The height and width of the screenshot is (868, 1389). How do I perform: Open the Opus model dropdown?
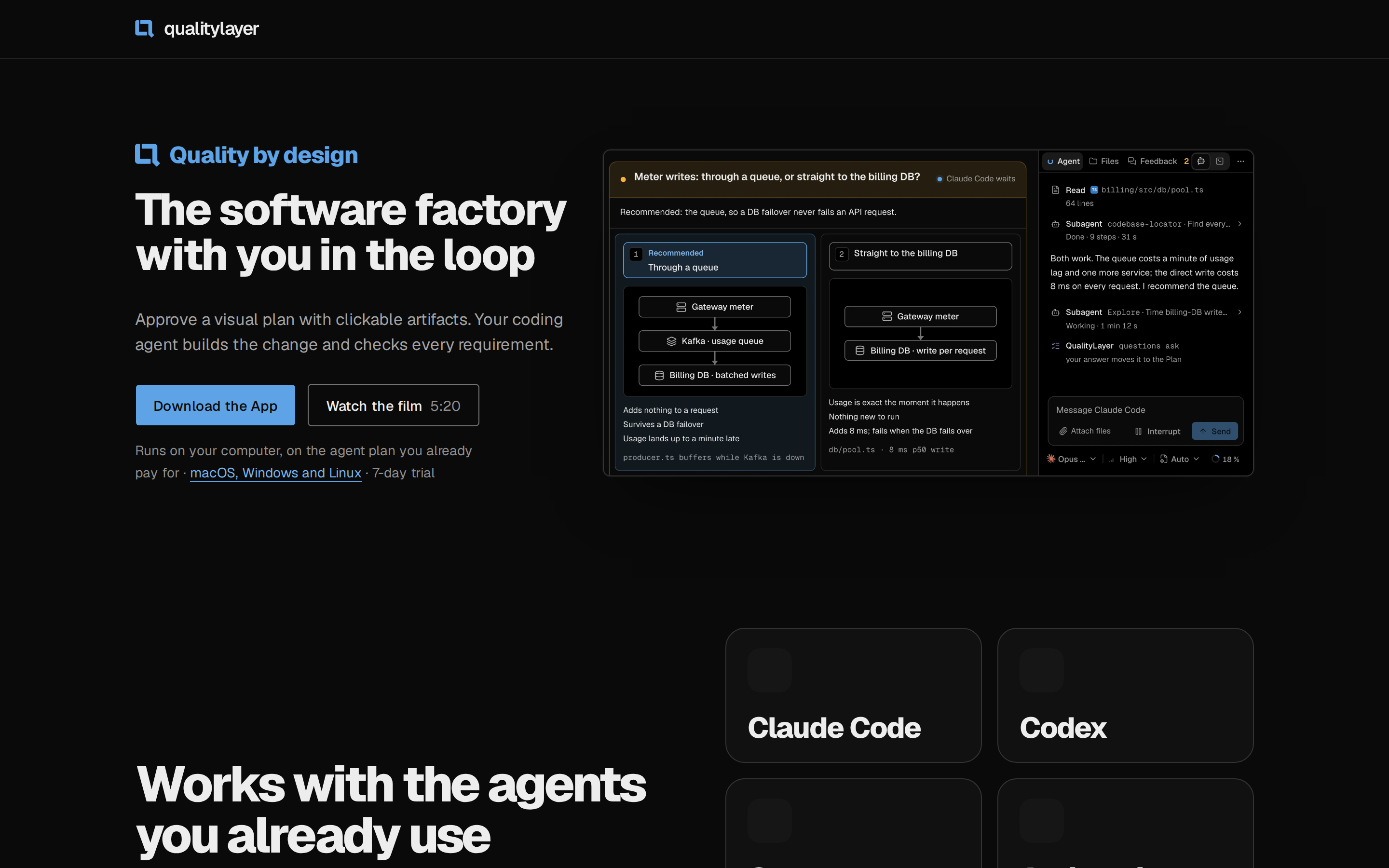point(1071,459)
